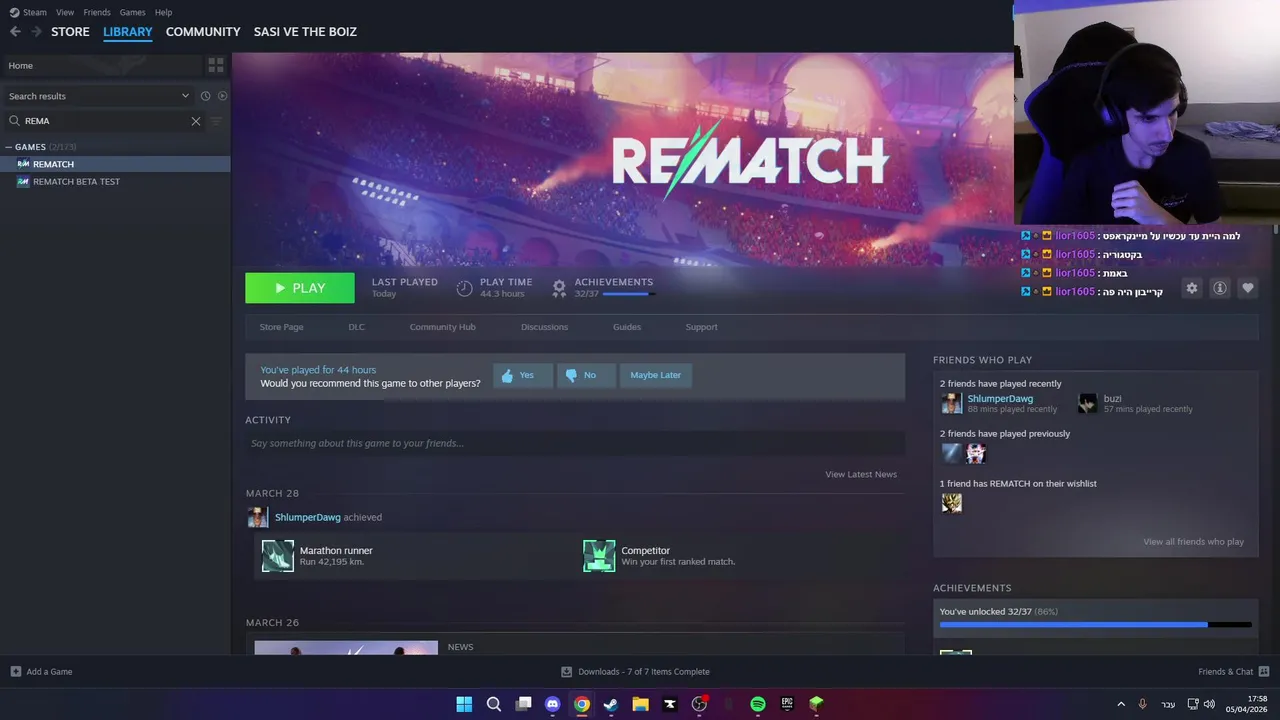
Task: Open OBS Studio from the taskbar
Action: [x=699, y=704]
